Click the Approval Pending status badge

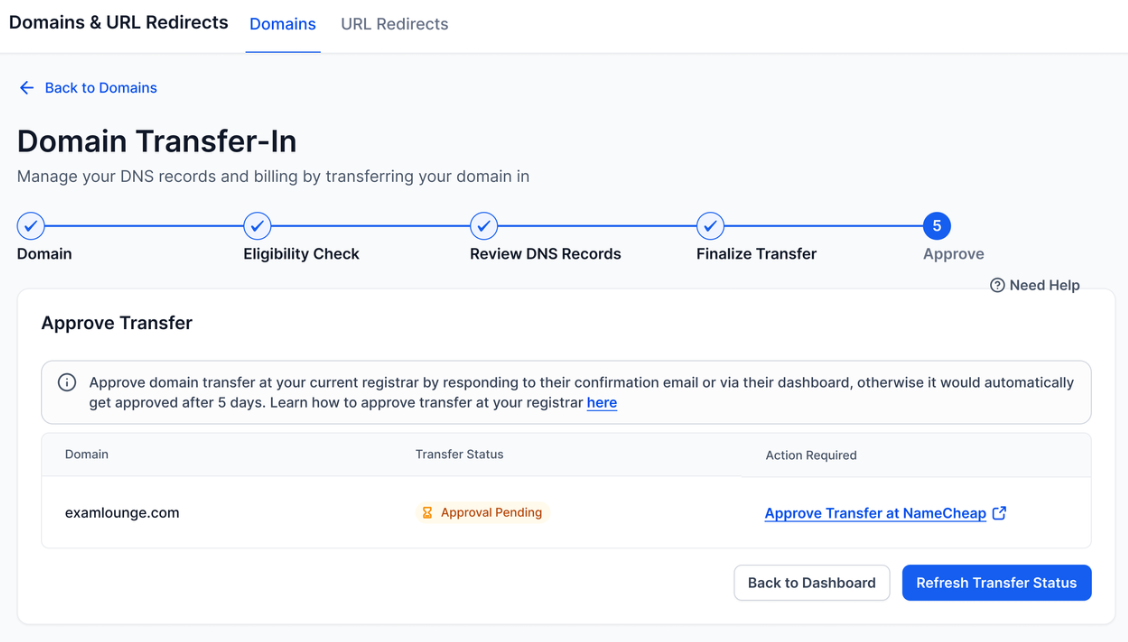click(483, 512)
